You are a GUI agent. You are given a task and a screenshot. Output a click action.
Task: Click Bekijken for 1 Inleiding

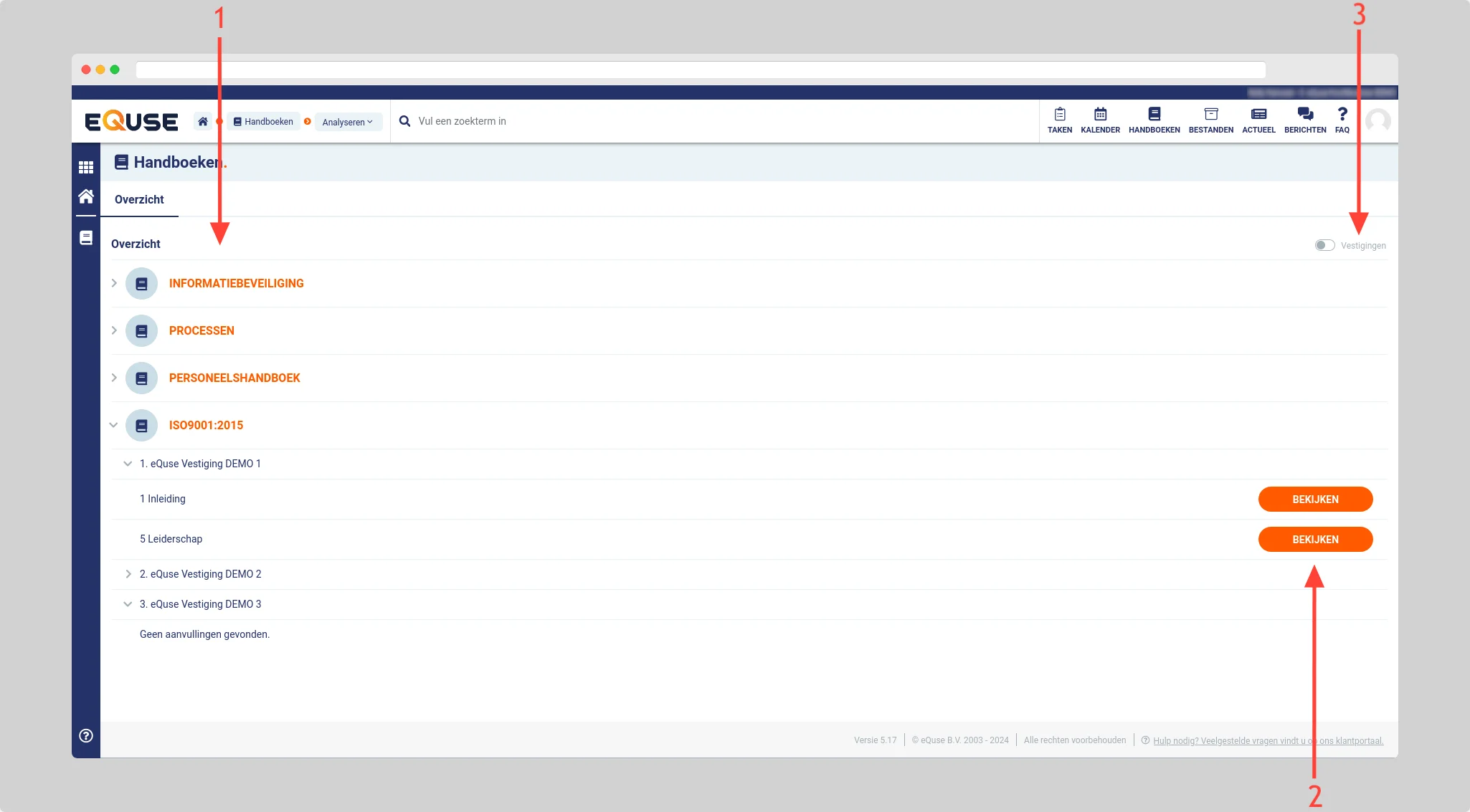(x=1314, y=499)
